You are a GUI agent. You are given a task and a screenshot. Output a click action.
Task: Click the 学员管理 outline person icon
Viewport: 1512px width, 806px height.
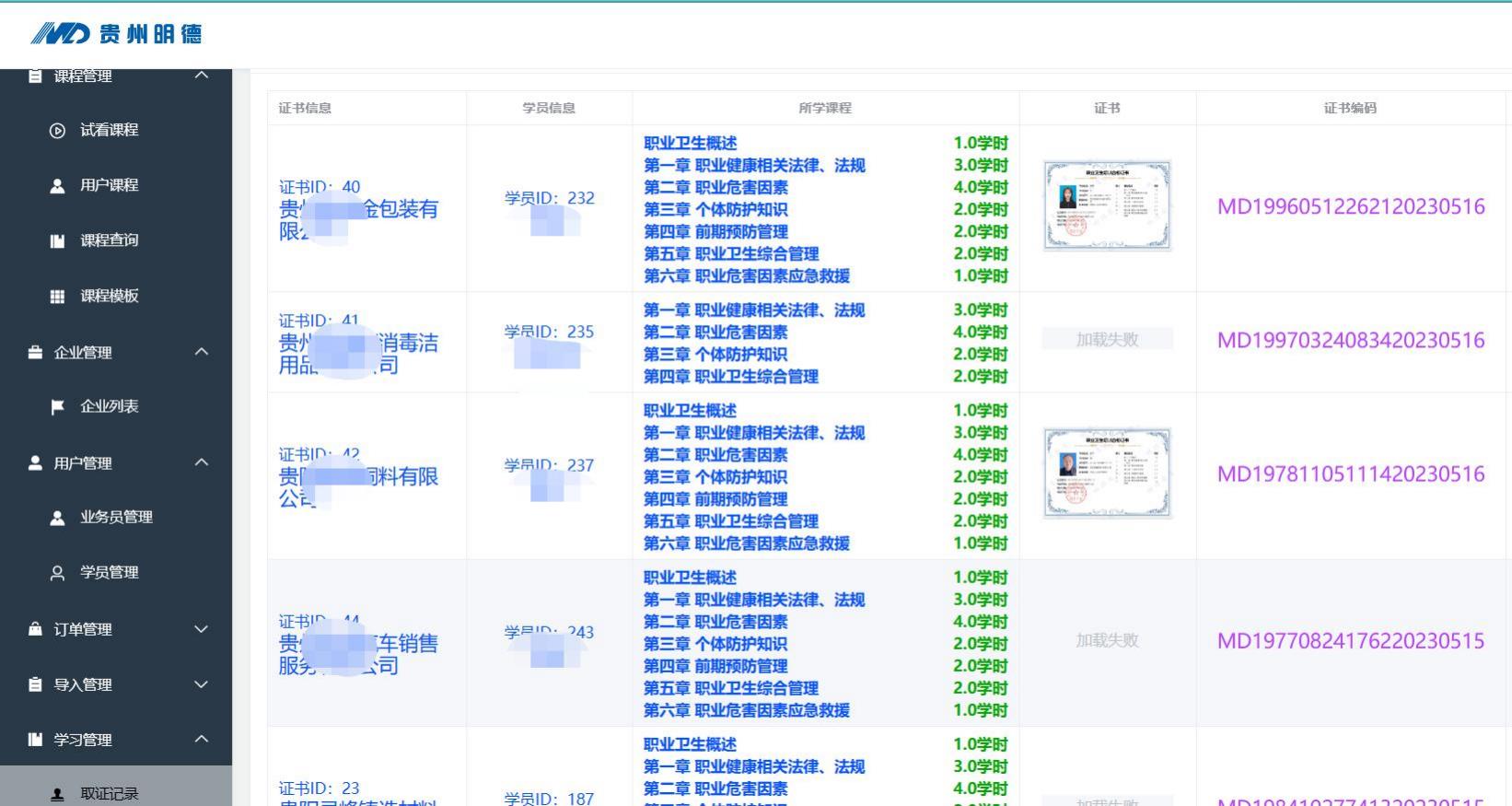click(x=57, y=573)
